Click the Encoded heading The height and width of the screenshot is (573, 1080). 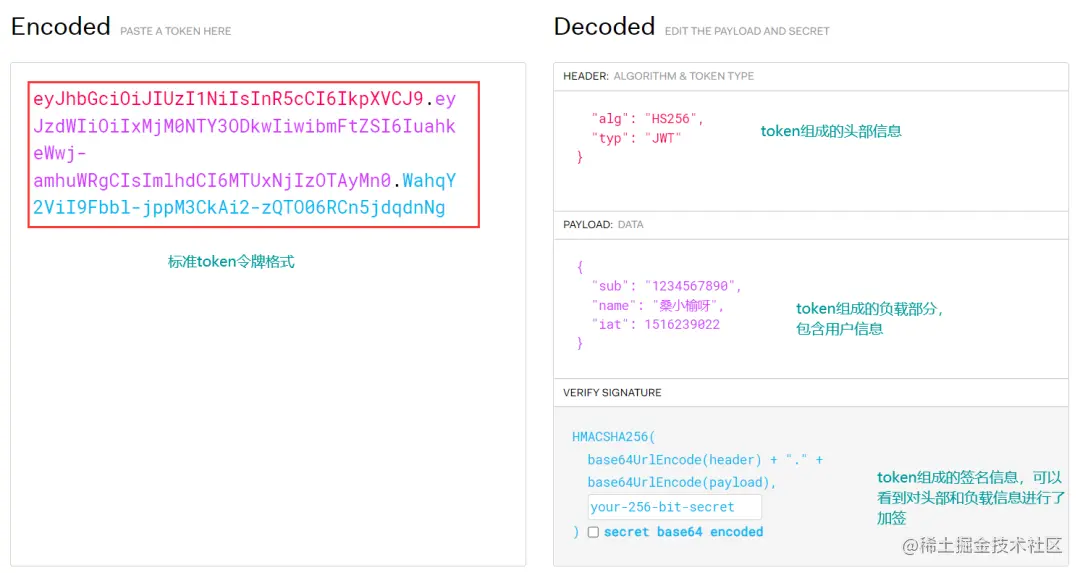pyautogui.click(x=61, y=27)
